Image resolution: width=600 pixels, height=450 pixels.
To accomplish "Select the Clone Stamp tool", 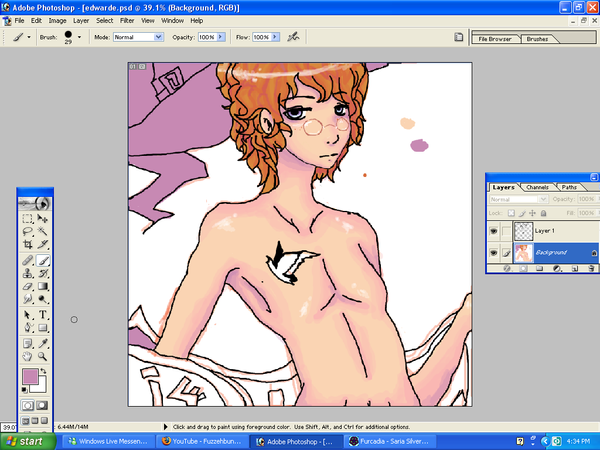I will [28, 274].
